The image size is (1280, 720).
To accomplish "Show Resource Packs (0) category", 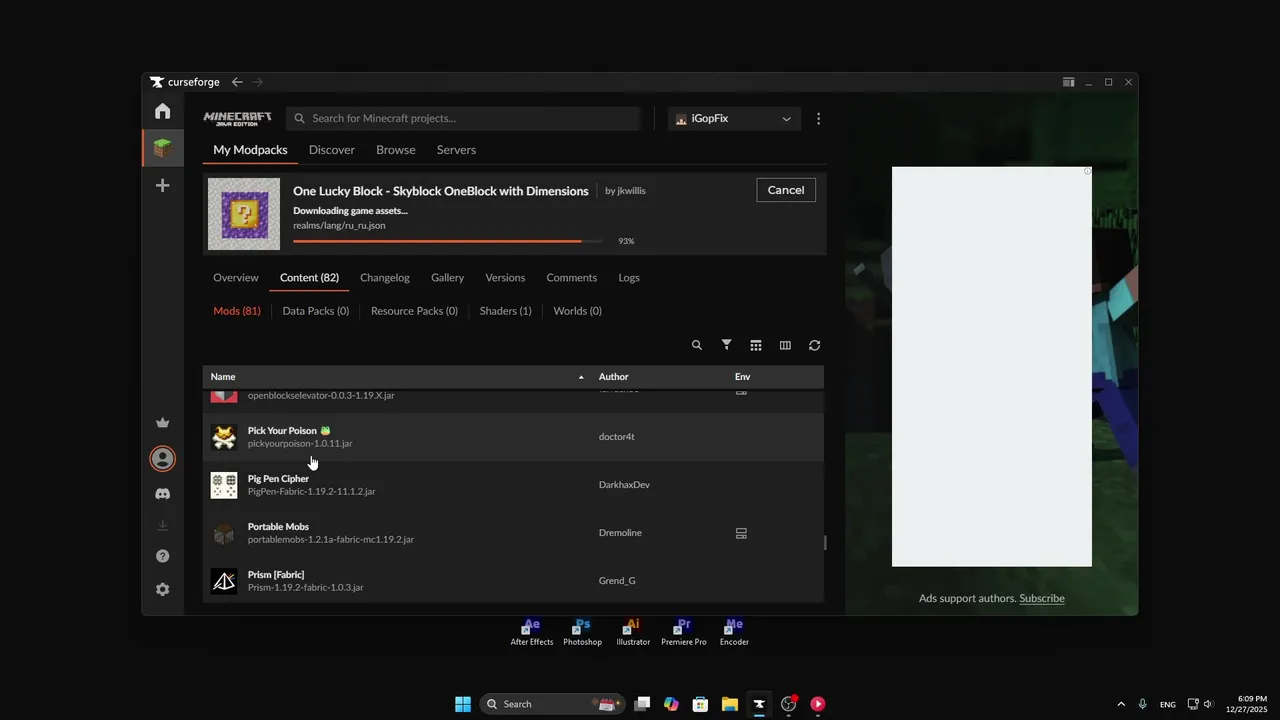I will (x=414, y=311).
